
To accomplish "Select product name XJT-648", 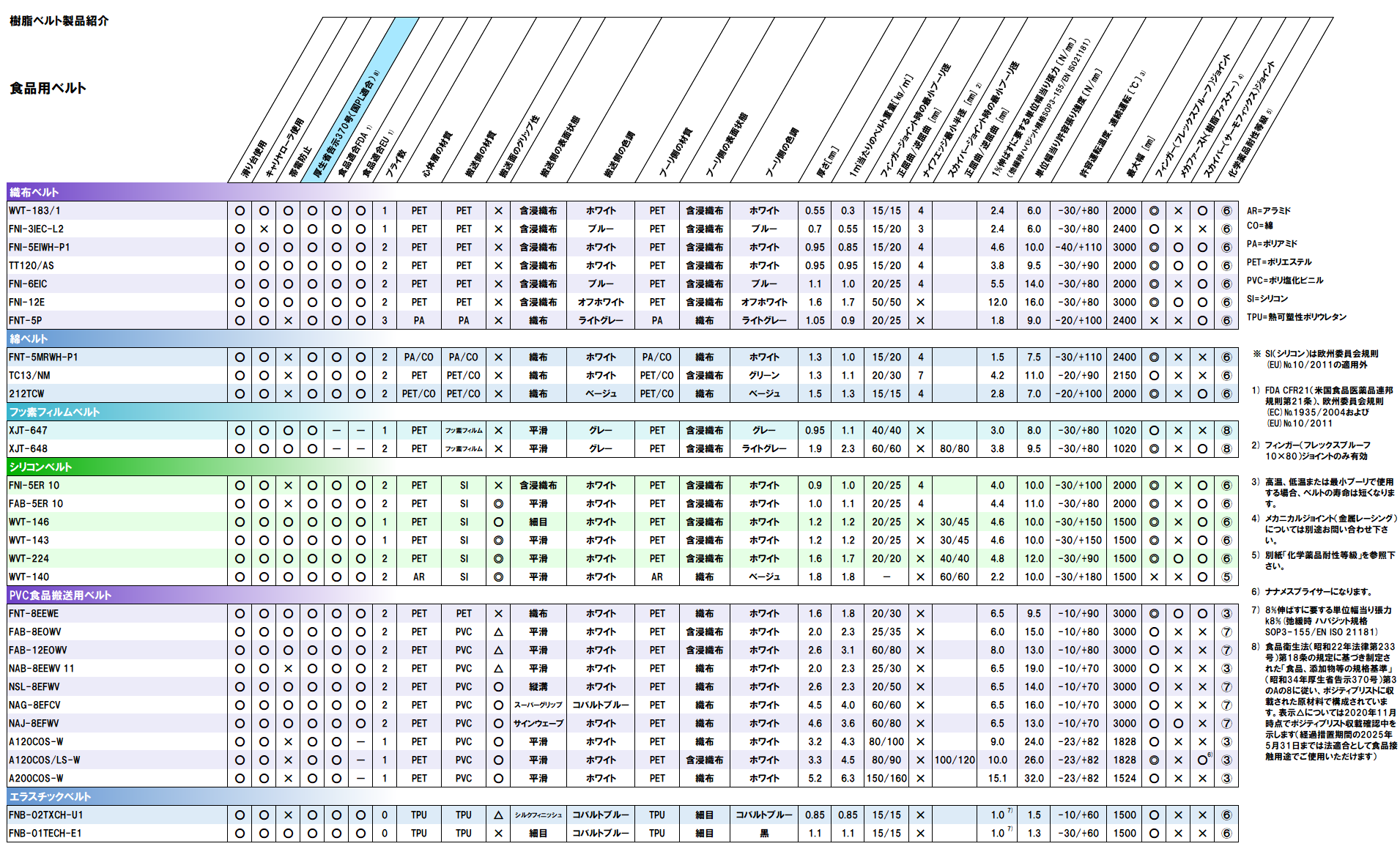I will pos(28,448).
